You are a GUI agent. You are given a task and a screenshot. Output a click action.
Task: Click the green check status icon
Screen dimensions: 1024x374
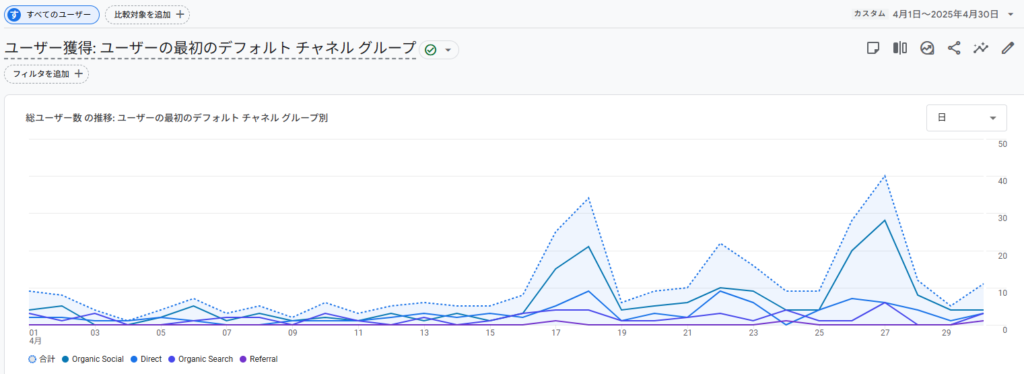430,50
